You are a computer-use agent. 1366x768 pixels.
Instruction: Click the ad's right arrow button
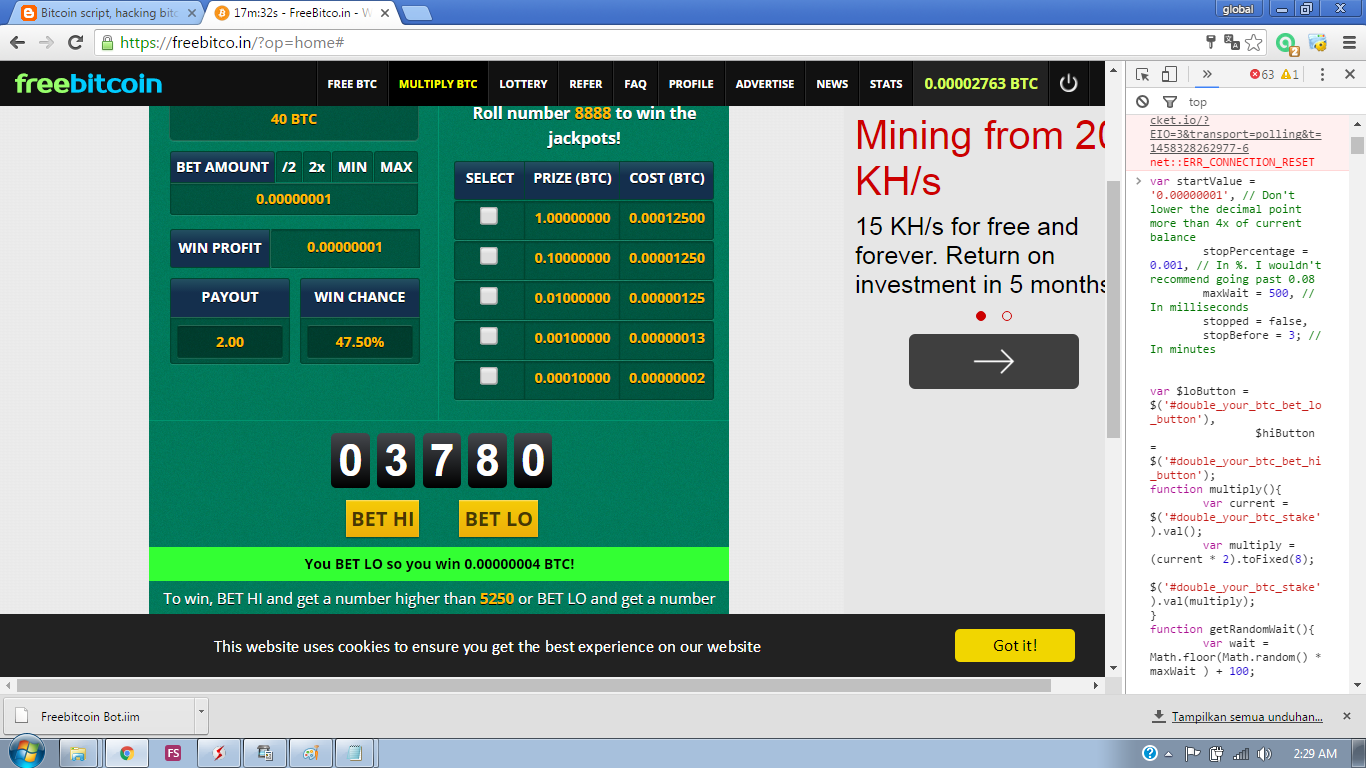pyautogui.click(x=994, y=361)
